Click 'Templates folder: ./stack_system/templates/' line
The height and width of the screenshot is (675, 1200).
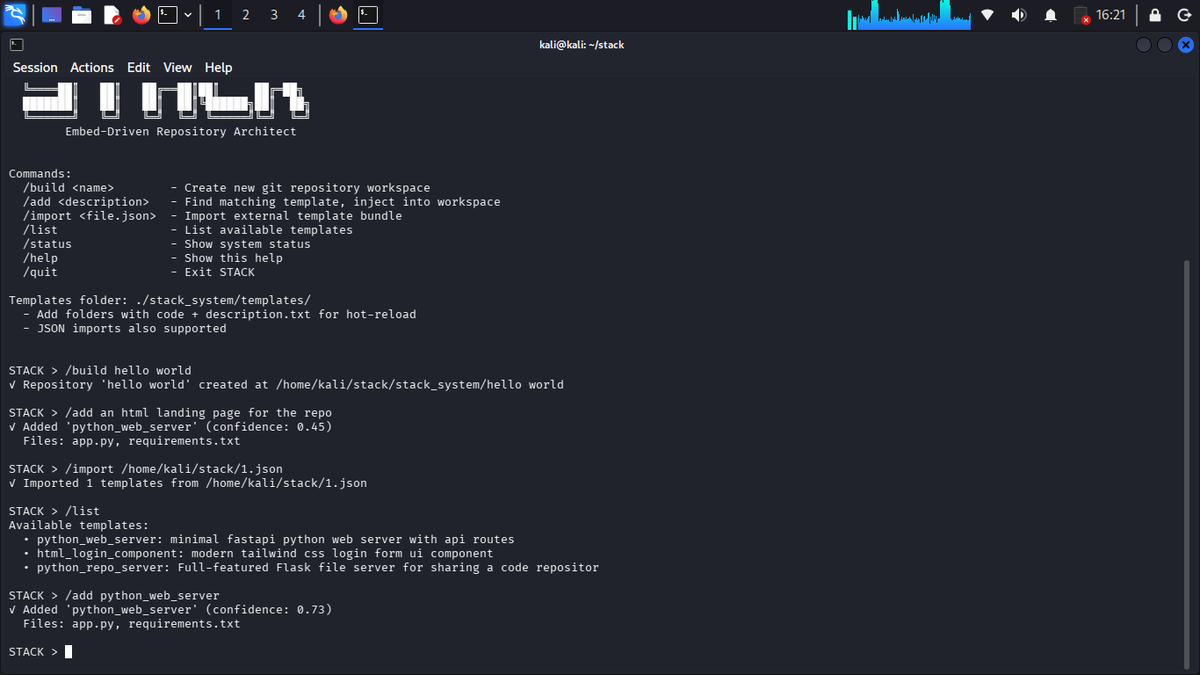(160, 299)
